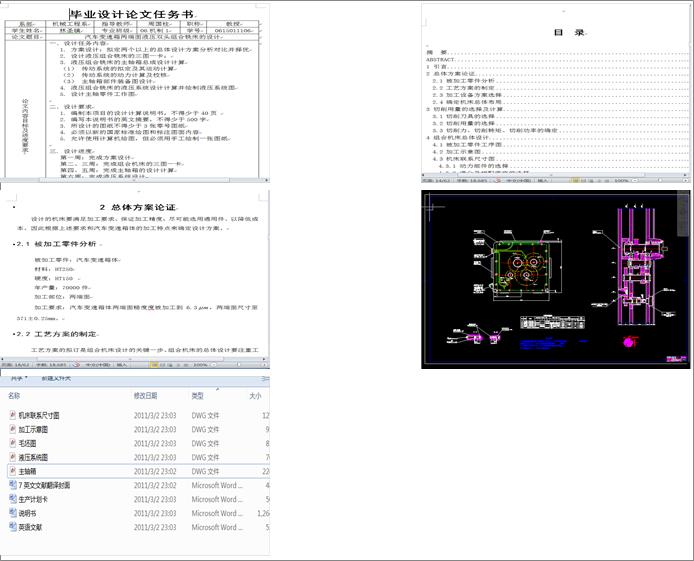Click the 新建文件夹 button
Screen dimensions: 694x561
[x=56, y=379]
